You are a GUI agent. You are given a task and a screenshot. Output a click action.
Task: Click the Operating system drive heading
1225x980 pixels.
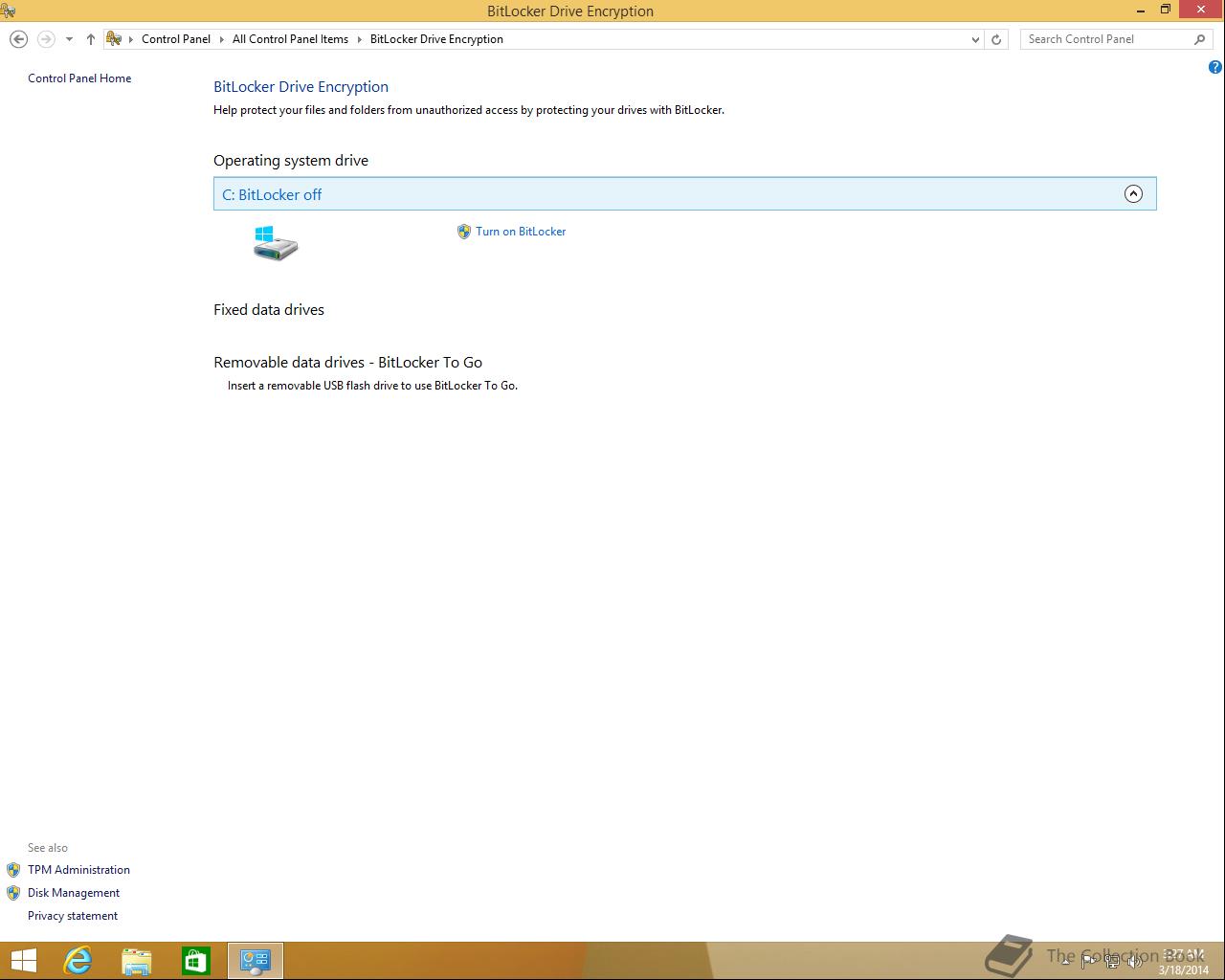(291, 161)
